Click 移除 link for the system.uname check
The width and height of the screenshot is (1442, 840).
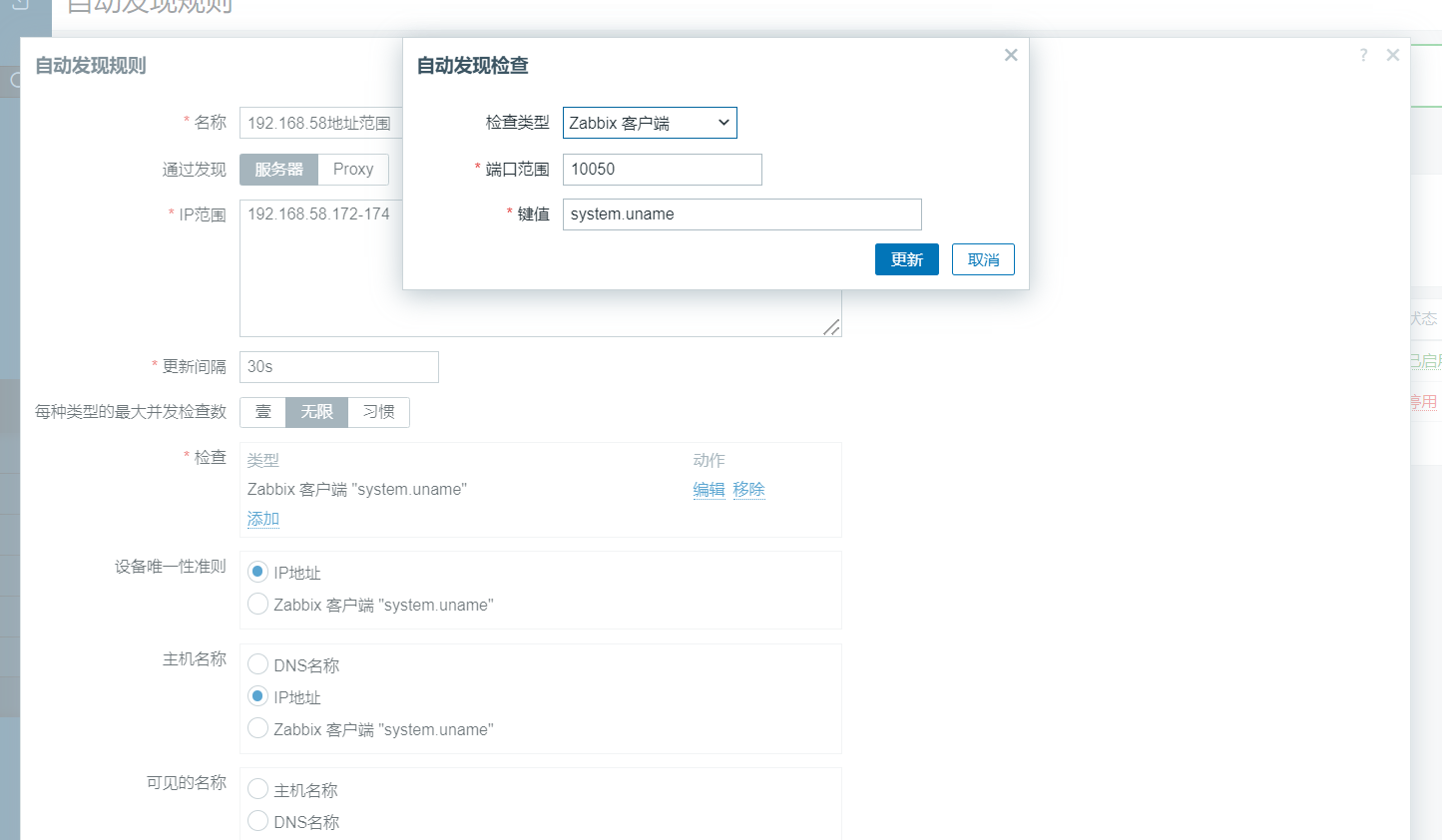click(x=748, y=490)
